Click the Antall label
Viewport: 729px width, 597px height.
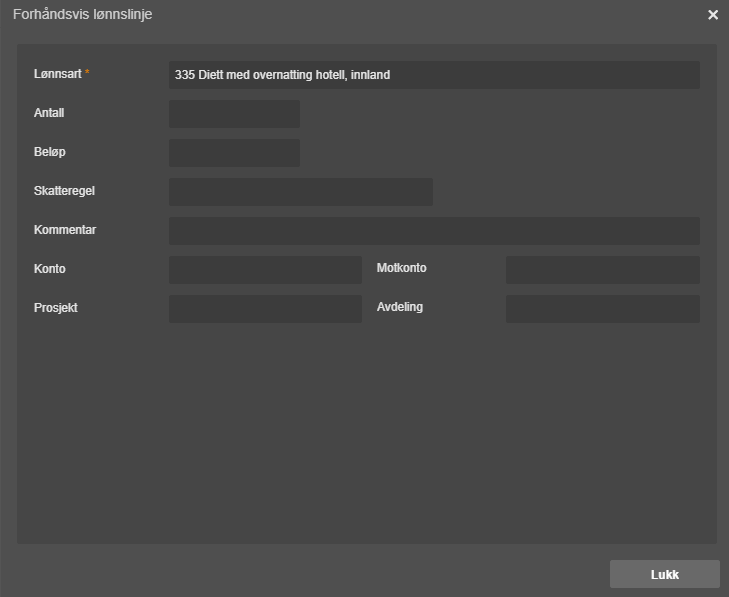[49, 113]
